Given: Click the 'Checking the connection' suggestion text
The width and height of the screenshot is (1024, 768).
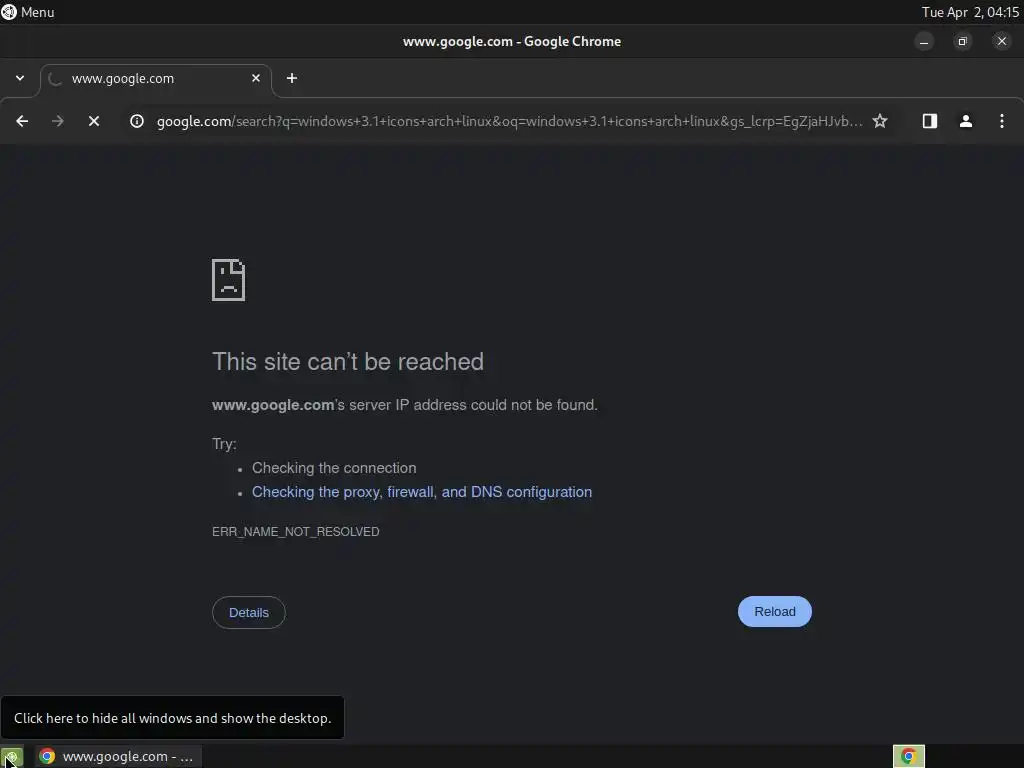Looking at the screenshot, I should coord(334,468).
